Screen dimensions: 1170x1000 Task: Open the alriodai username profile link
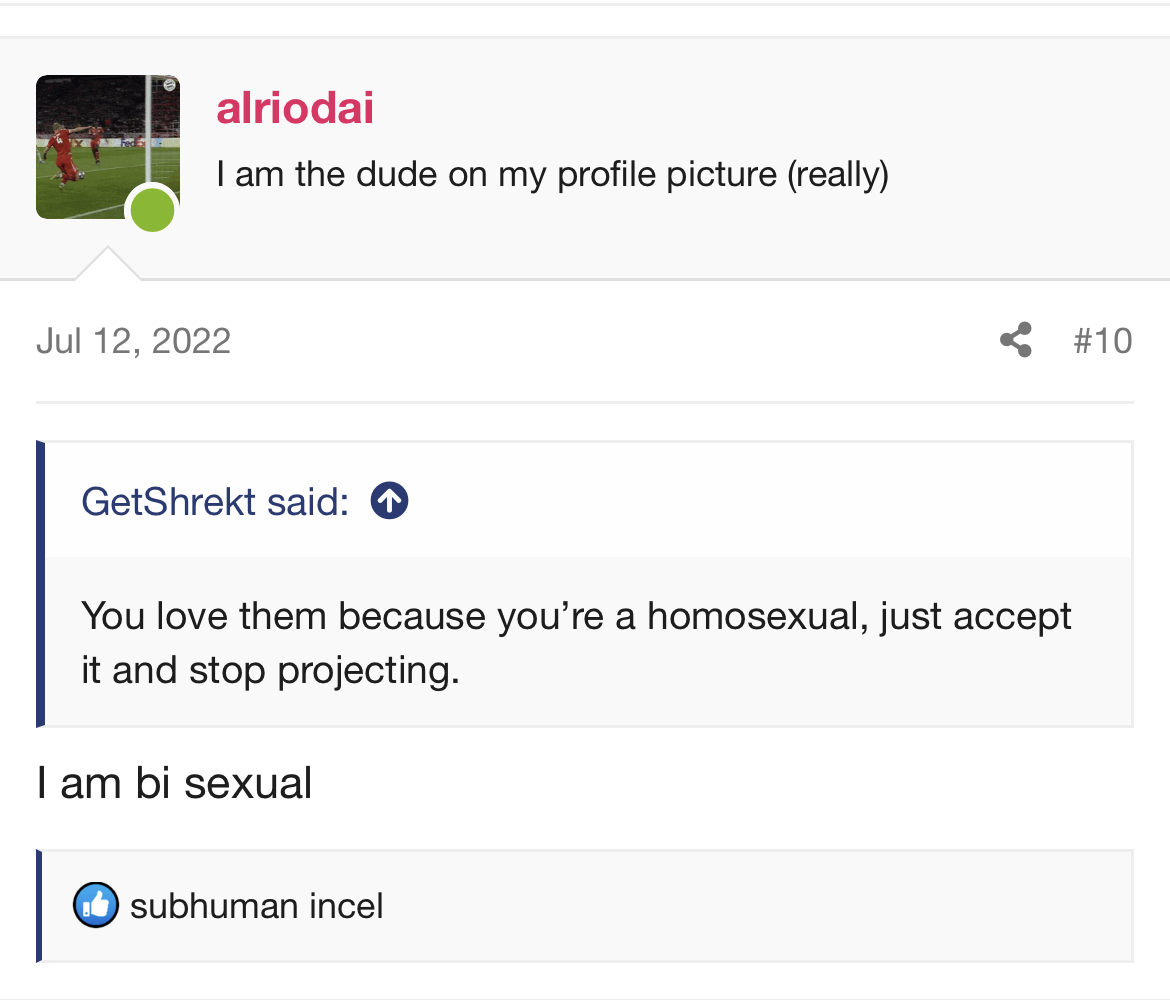pos(295,108)
